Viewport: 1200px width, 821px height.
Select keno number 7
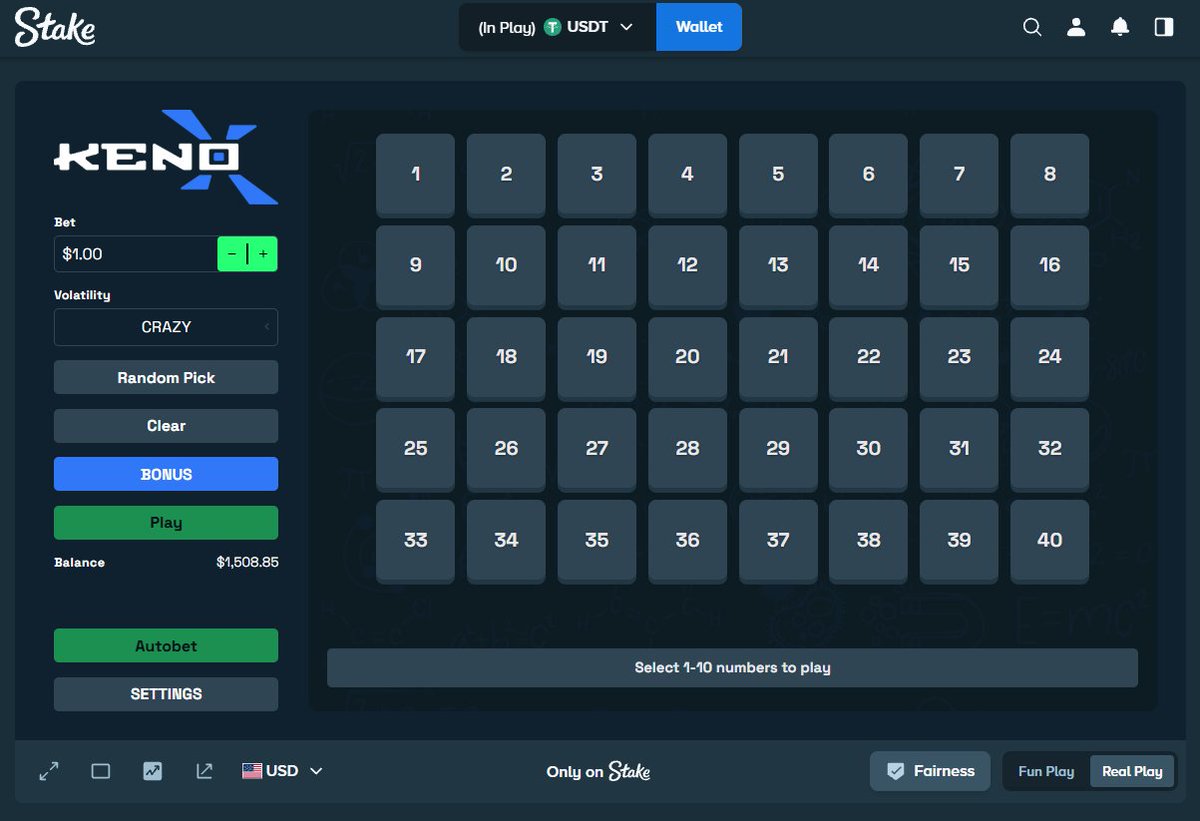pos(959,175)
